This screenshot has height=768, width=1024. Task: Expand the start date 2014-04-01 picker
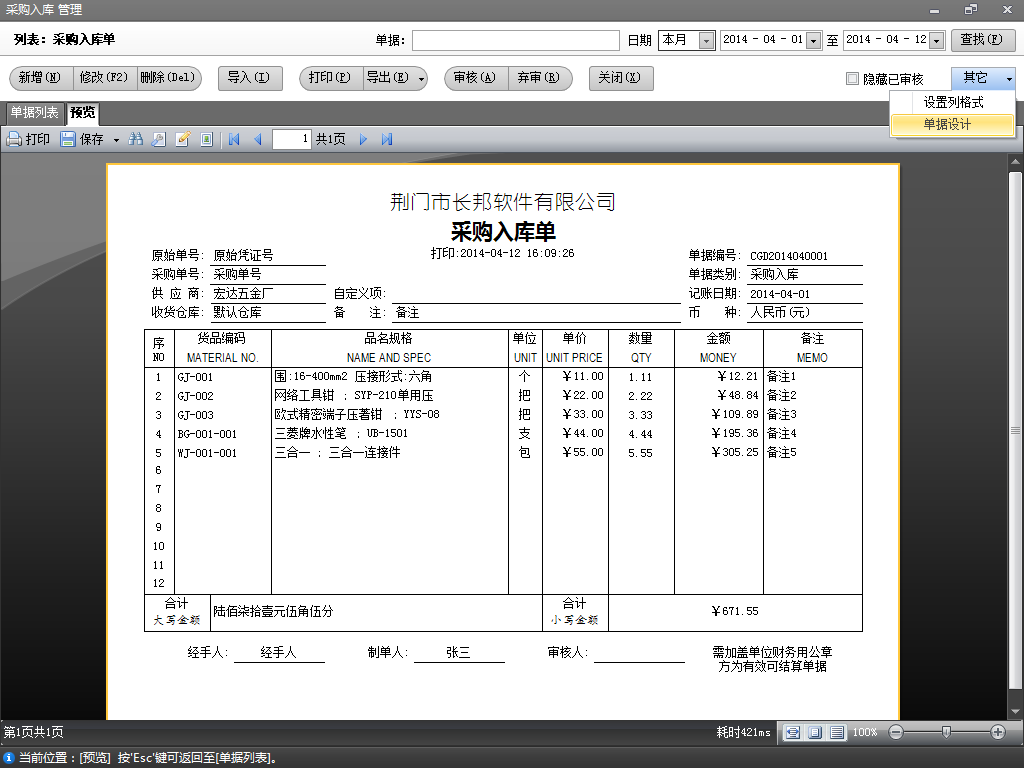pos(814,40)
